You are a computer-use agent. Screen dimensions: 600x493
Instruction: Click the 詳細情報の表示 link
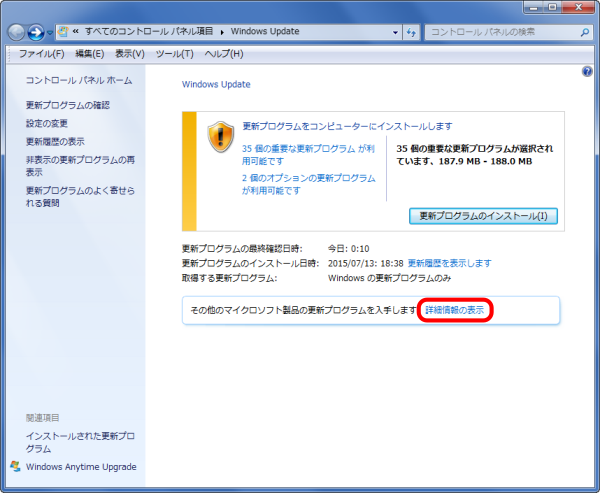[x=455, y=310]
